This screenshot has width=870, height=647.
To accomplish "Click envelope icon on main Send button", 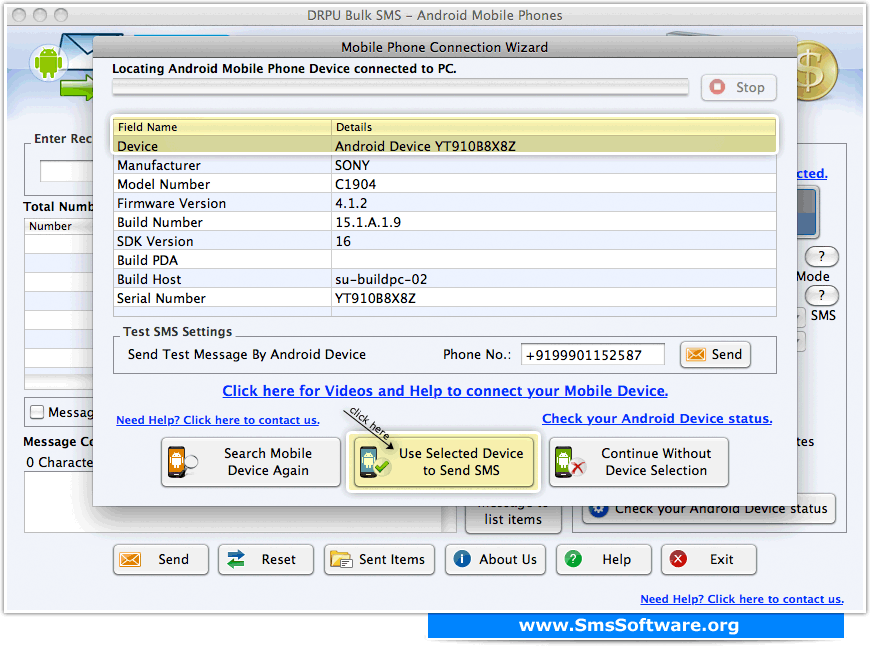I will click(130, 559).
